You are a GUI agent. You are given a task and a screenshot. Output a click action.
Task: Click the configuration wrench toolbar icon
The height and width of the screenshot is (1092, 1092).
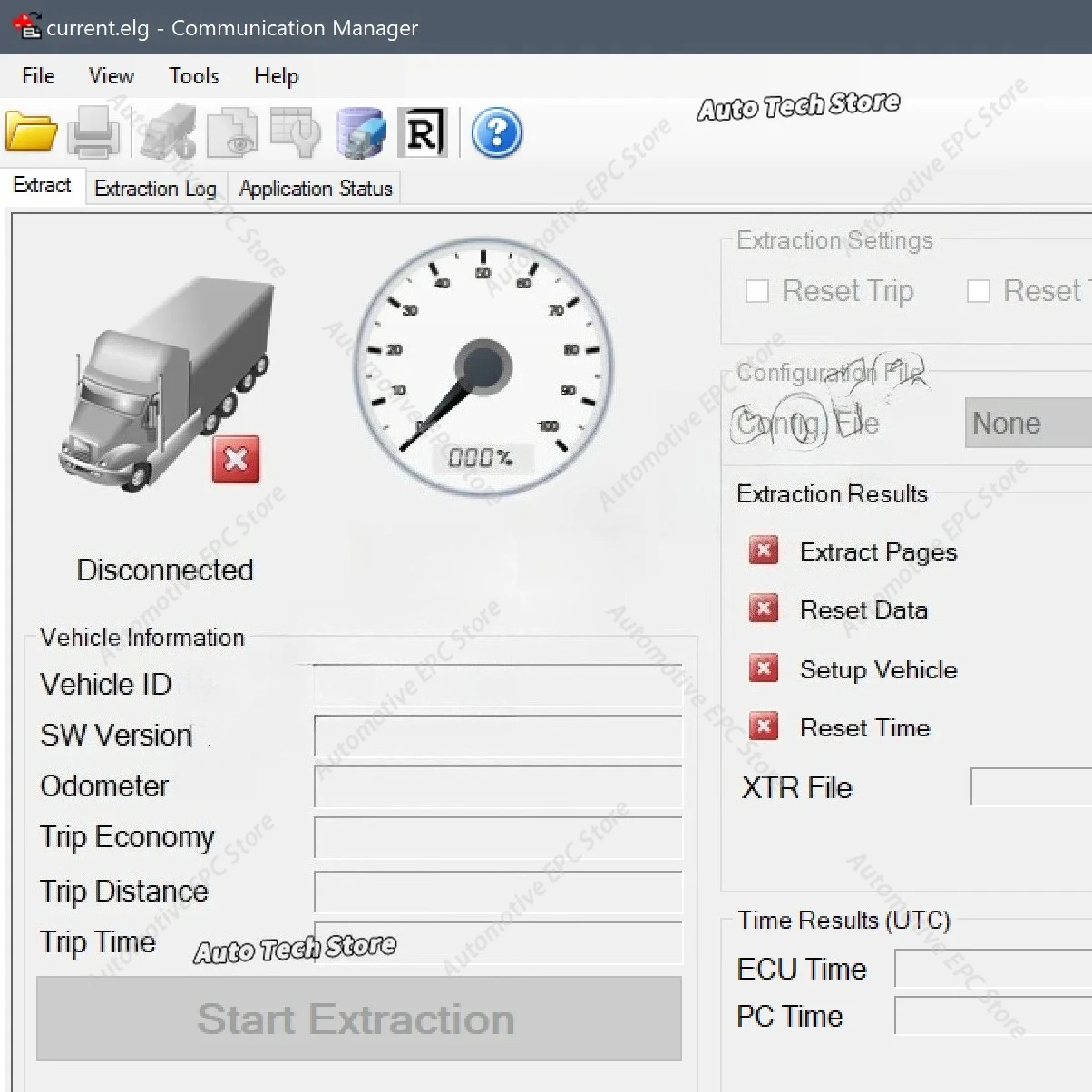(296, 132)
